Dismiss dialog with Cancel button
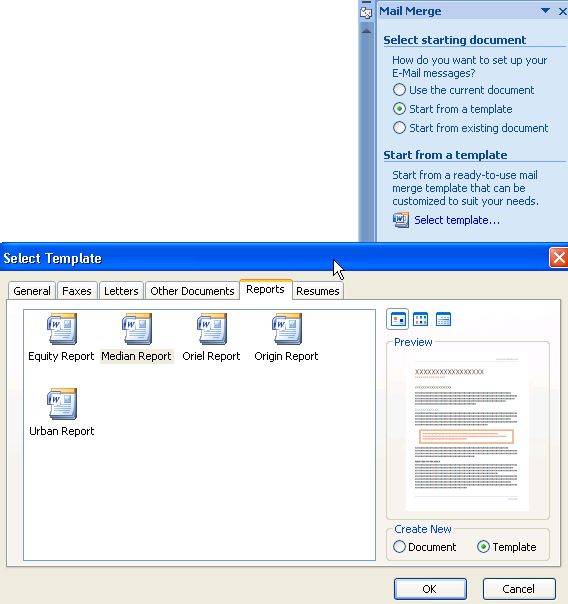The width and height of the screenshot is (568, 604). (519, 589)
